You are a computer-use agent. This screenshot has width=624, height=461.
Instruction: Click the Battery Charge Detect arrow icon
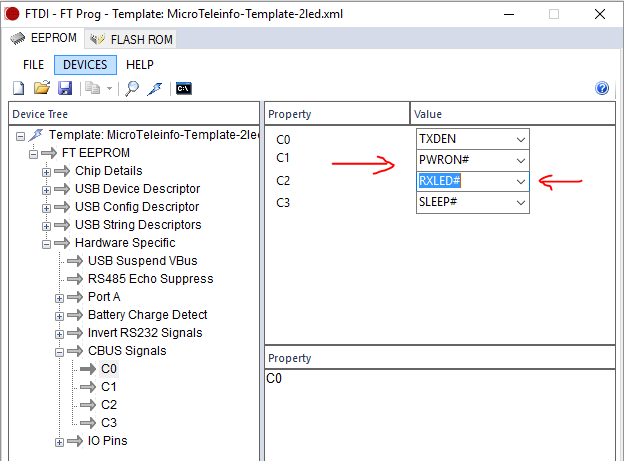75,315
